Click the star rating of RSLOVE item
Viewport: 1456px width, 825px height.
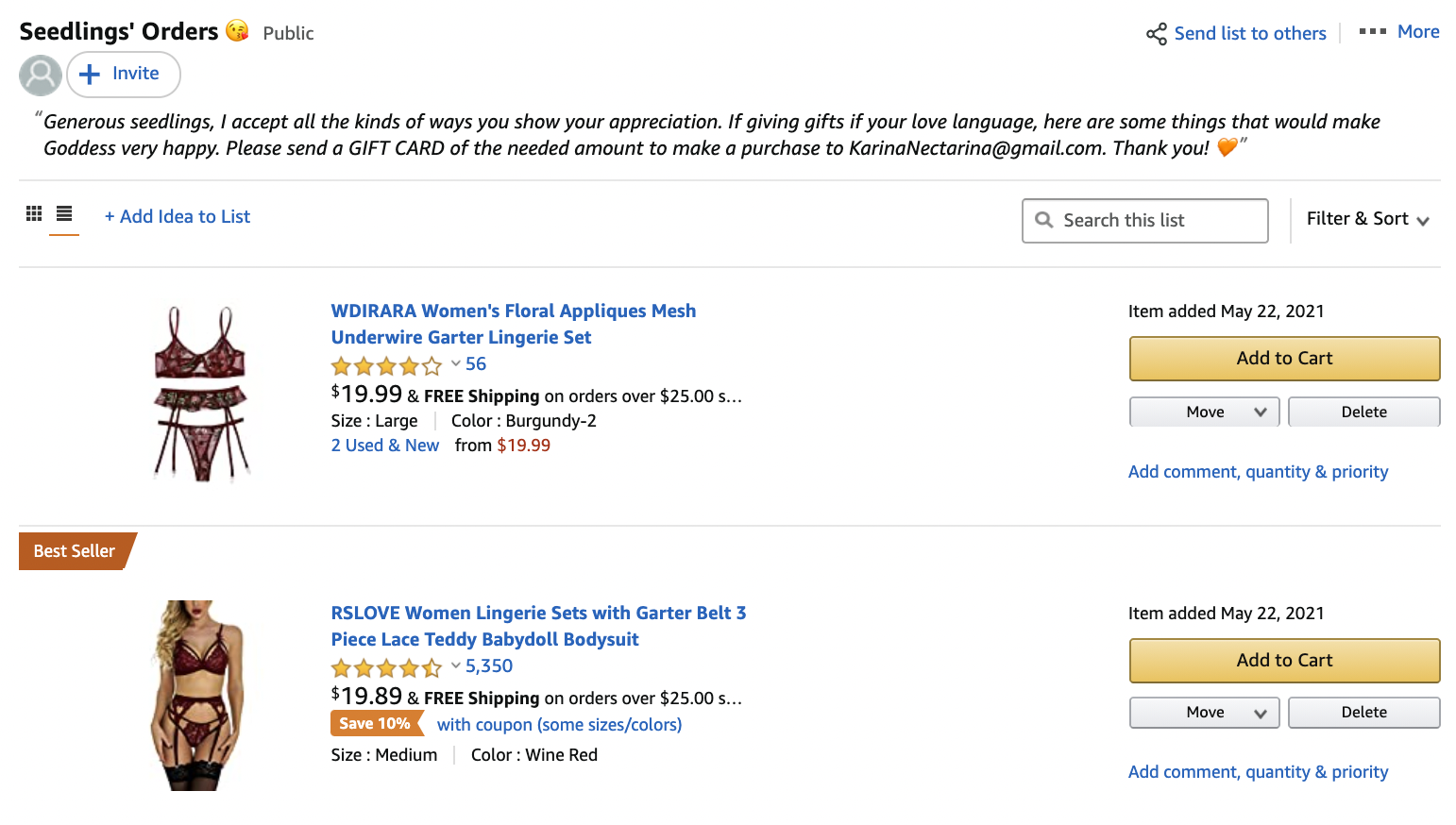tap(386, 667)
